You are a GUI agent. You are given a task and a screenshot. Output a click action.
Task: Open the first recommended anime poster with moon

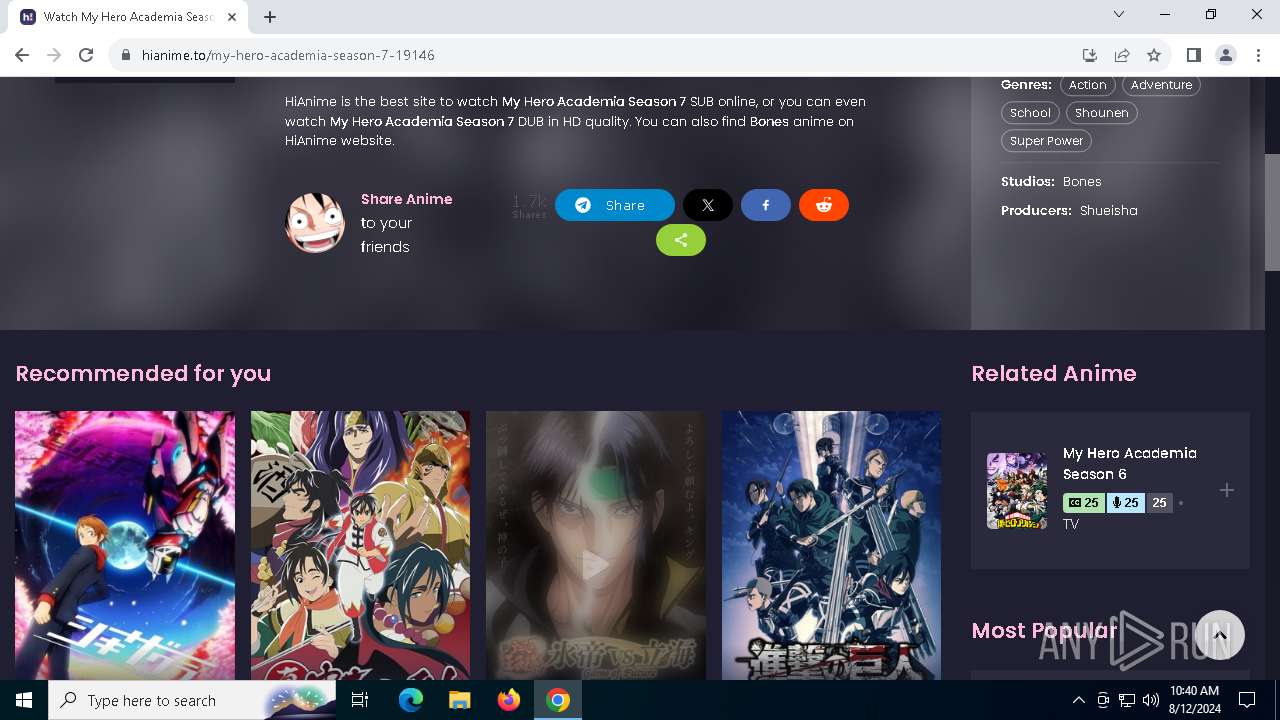(x=125, y=545)
